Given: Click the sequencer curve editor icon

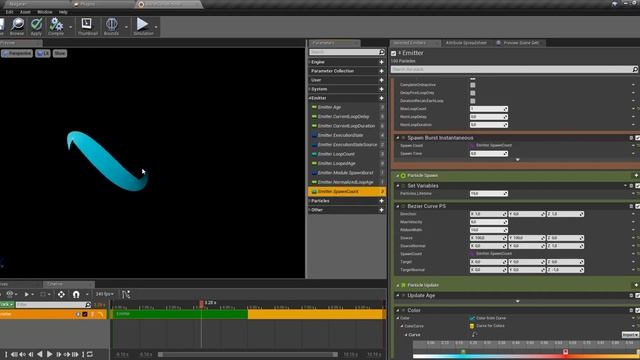Looking at the screenshot, I should 126,294.
